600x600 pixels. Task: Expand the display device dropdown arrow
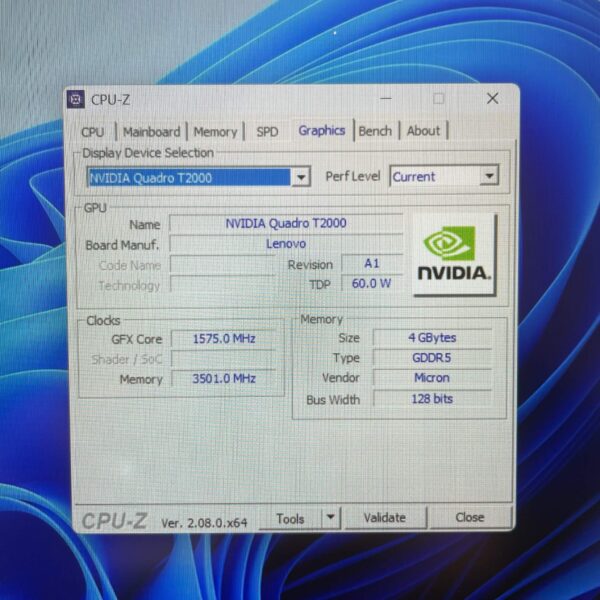click(x=301, y=178)
